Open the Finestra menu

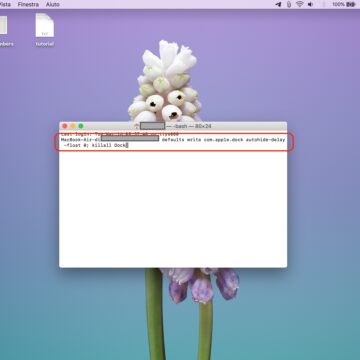click(x=28, y=4)
